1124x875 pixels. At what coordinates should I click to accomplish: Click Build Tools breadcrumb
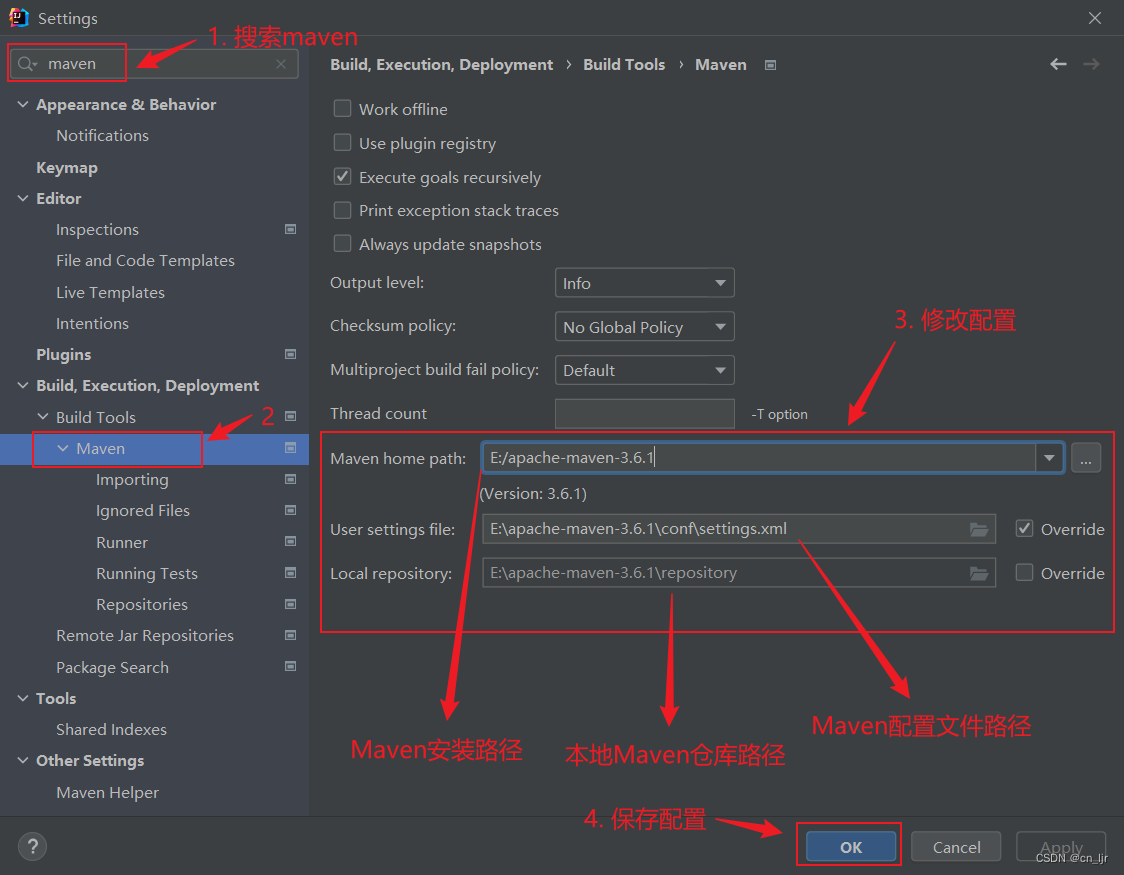(x=624, y=64)
